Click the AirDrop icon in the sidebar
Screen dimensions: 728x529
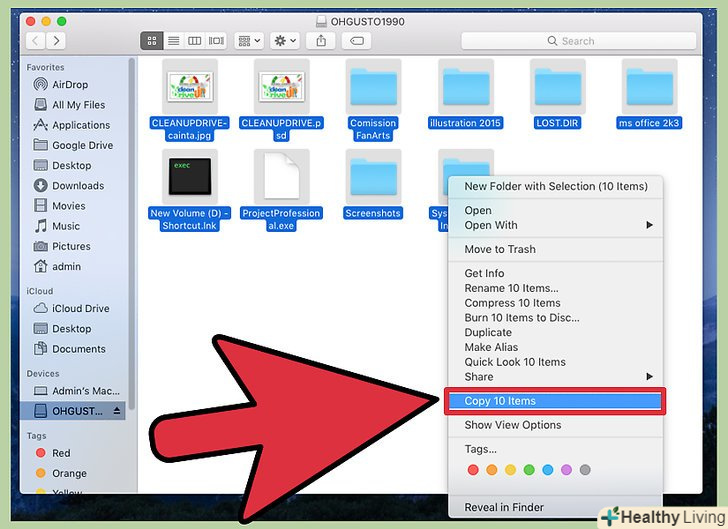41,85
